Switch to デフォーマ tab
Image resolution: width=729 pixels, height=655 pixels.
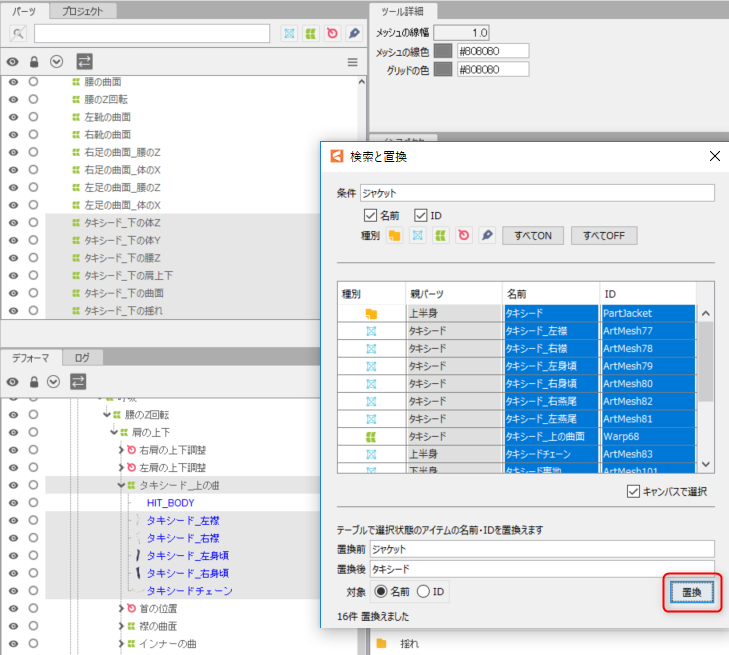31,357
